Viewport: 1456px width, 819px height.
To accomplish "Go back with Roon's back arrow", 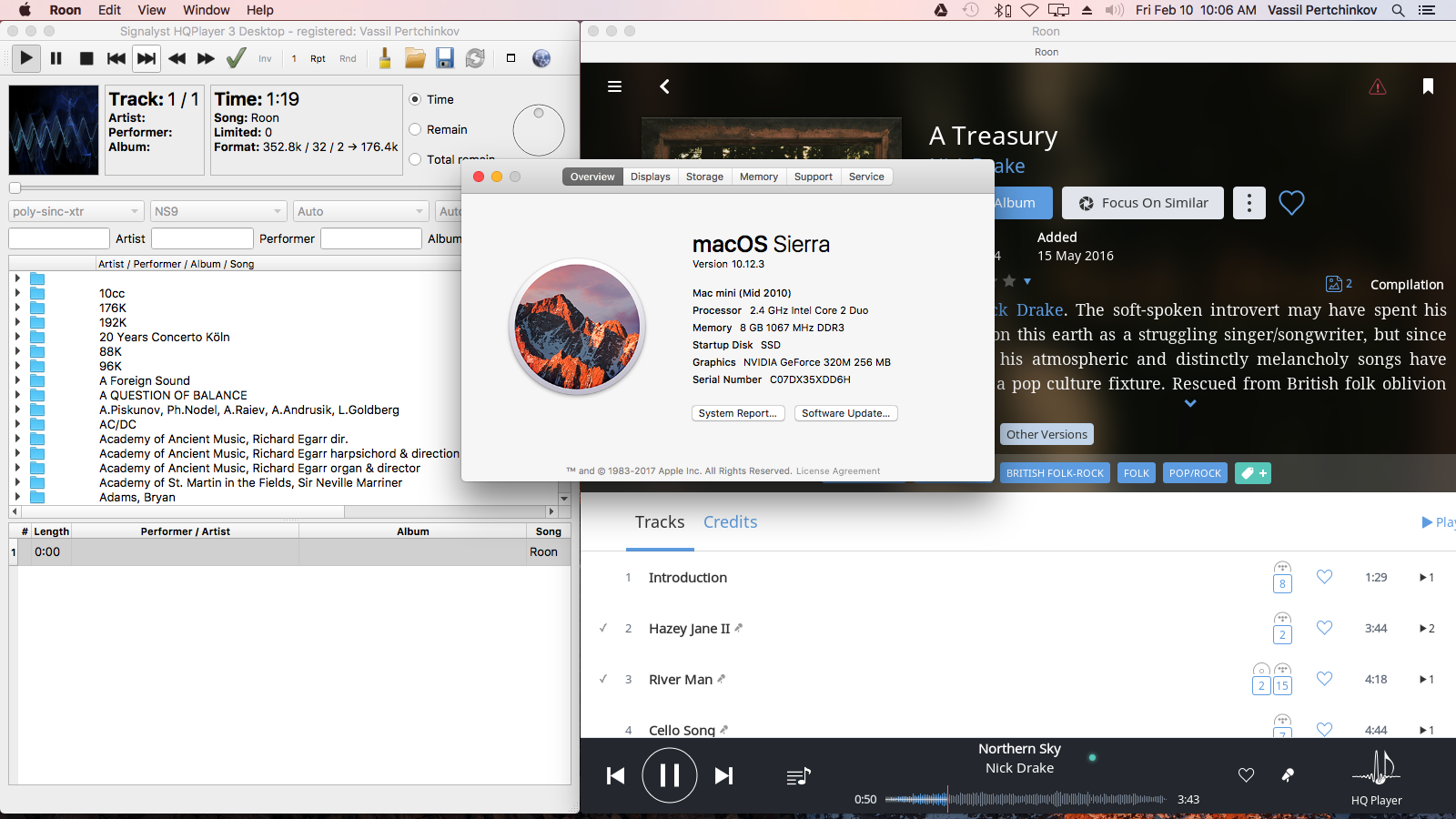I will tap(665, 86).
